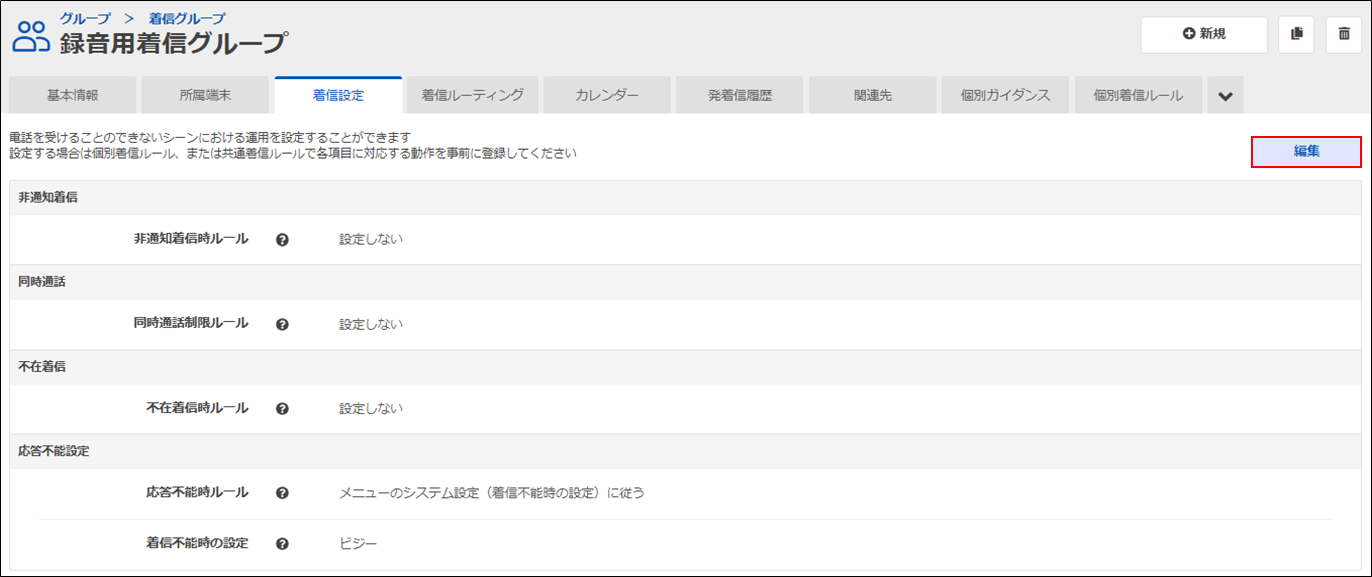The height and width of the screenshot is (577, 1372).
Task: Click the copy/duplicate icon button
Action: click(x=1296, y=34)
